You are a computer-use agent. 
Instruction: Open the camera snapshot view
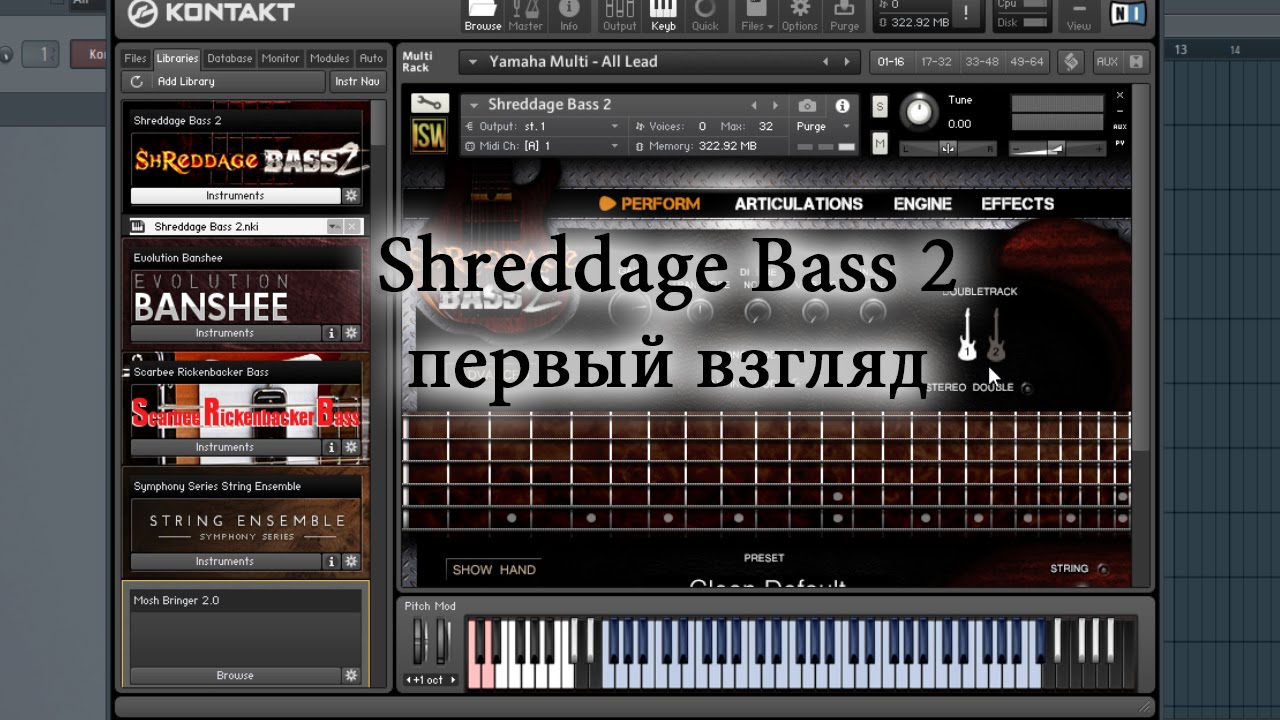pos(807,105)
